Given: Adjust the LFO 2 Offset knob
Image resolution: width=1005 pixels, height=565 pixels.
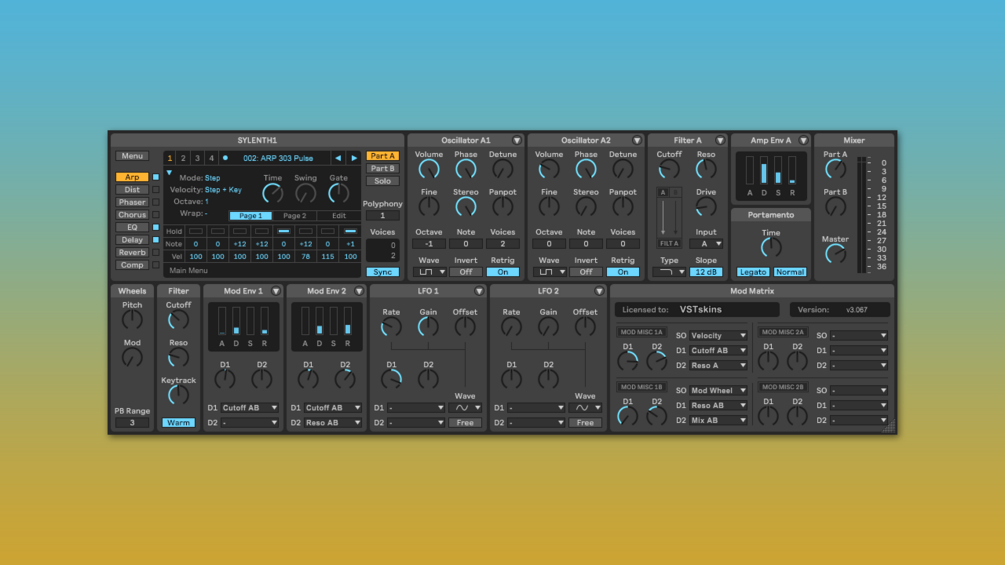Looking at the screenshot, I should [585, 327].
